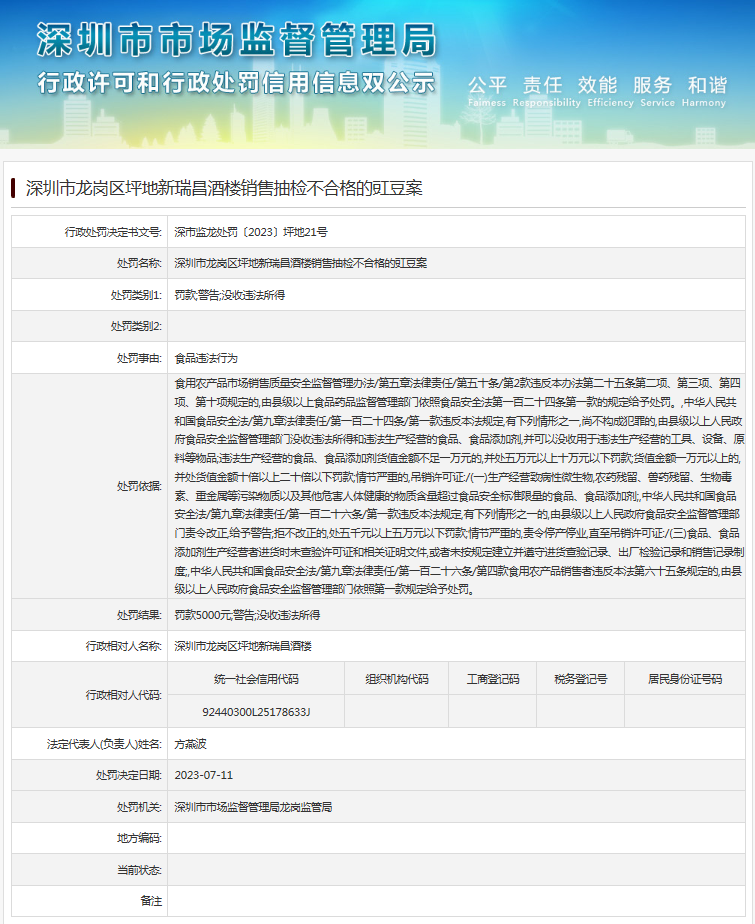Click the 处罚决定日期 label
Image resolution: width=755 pixels, height=924 pixels.
128,776
